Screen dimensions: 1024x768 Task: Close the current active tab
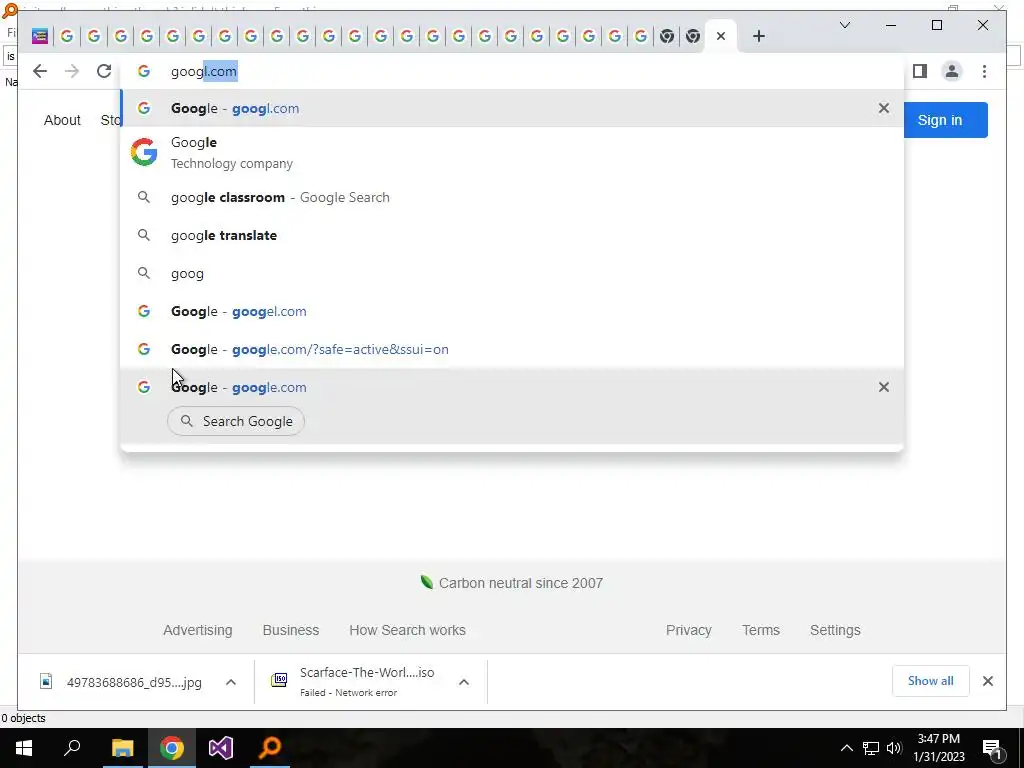[721, 36]
